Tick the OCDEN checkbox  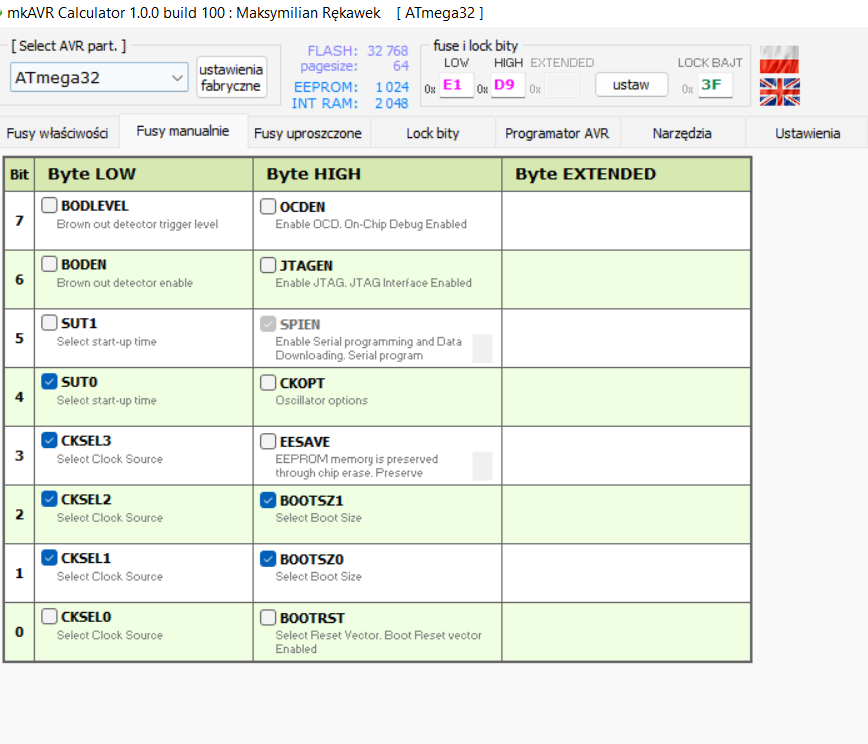268,206
